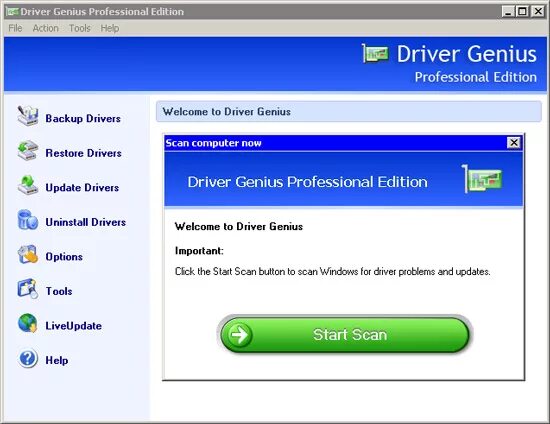550x424 pixels.
Task: Close the Driver Genius main window
Action: [x=538, y=12]
